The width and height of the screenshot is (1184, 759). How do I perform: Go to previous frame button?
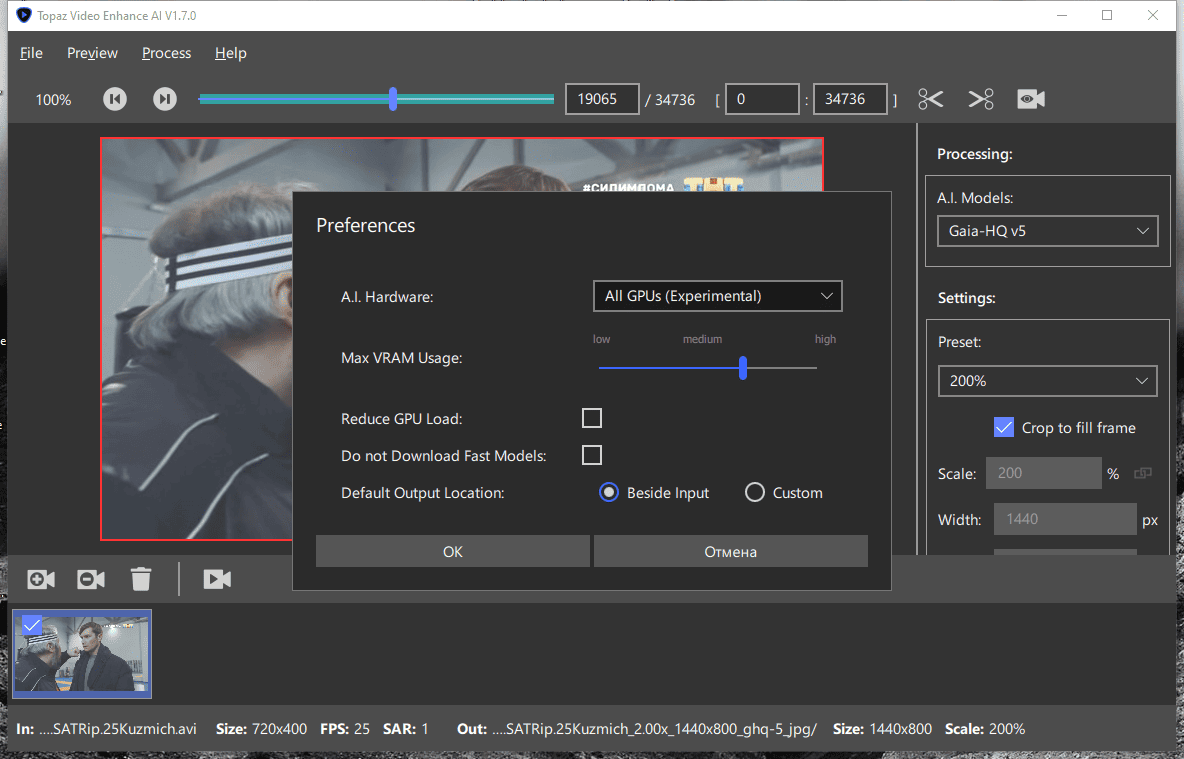pos(115,99)
